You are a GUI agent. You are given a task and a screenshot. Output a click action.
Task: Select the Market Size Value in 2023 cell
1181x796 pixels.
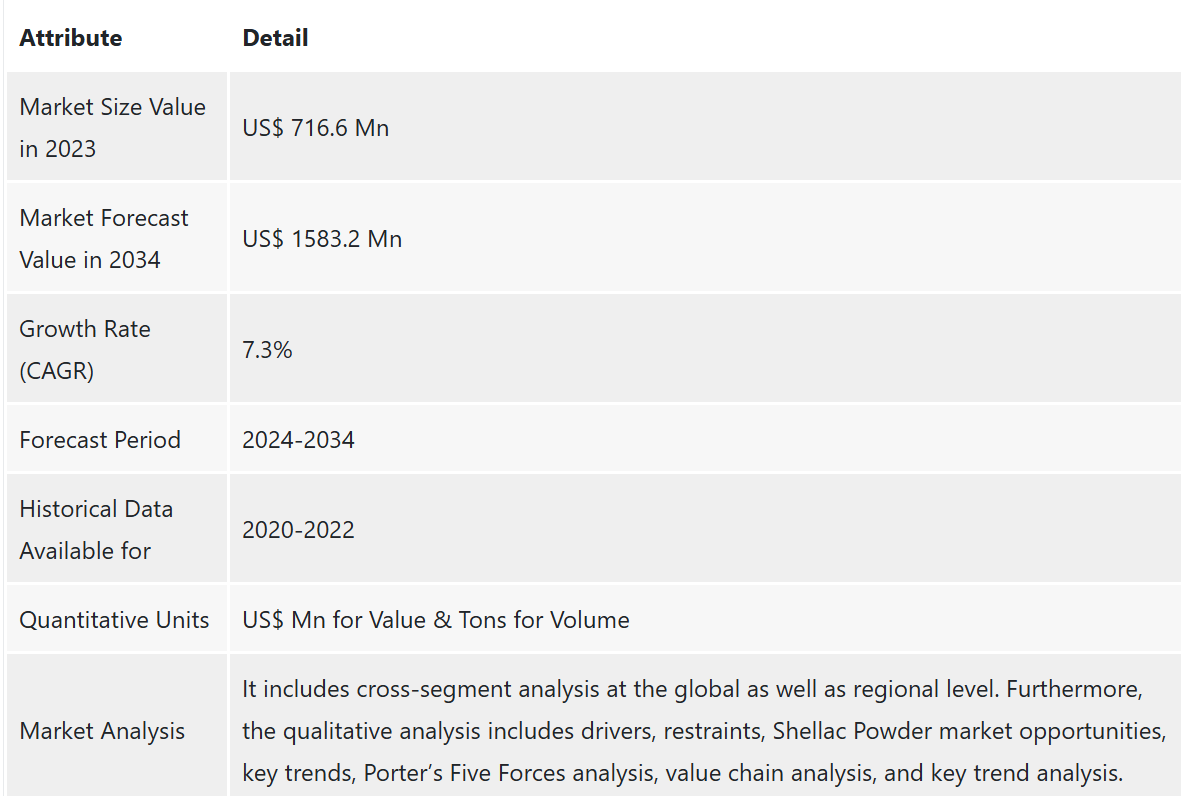tap(117, 127)
